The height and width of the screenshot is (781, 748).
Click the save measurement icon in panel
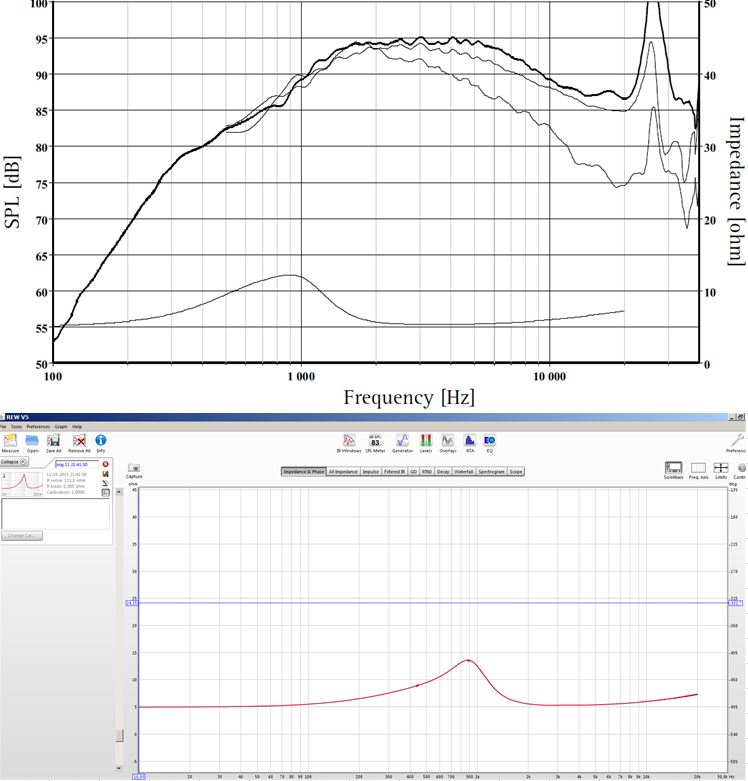(x=106, y=474)
